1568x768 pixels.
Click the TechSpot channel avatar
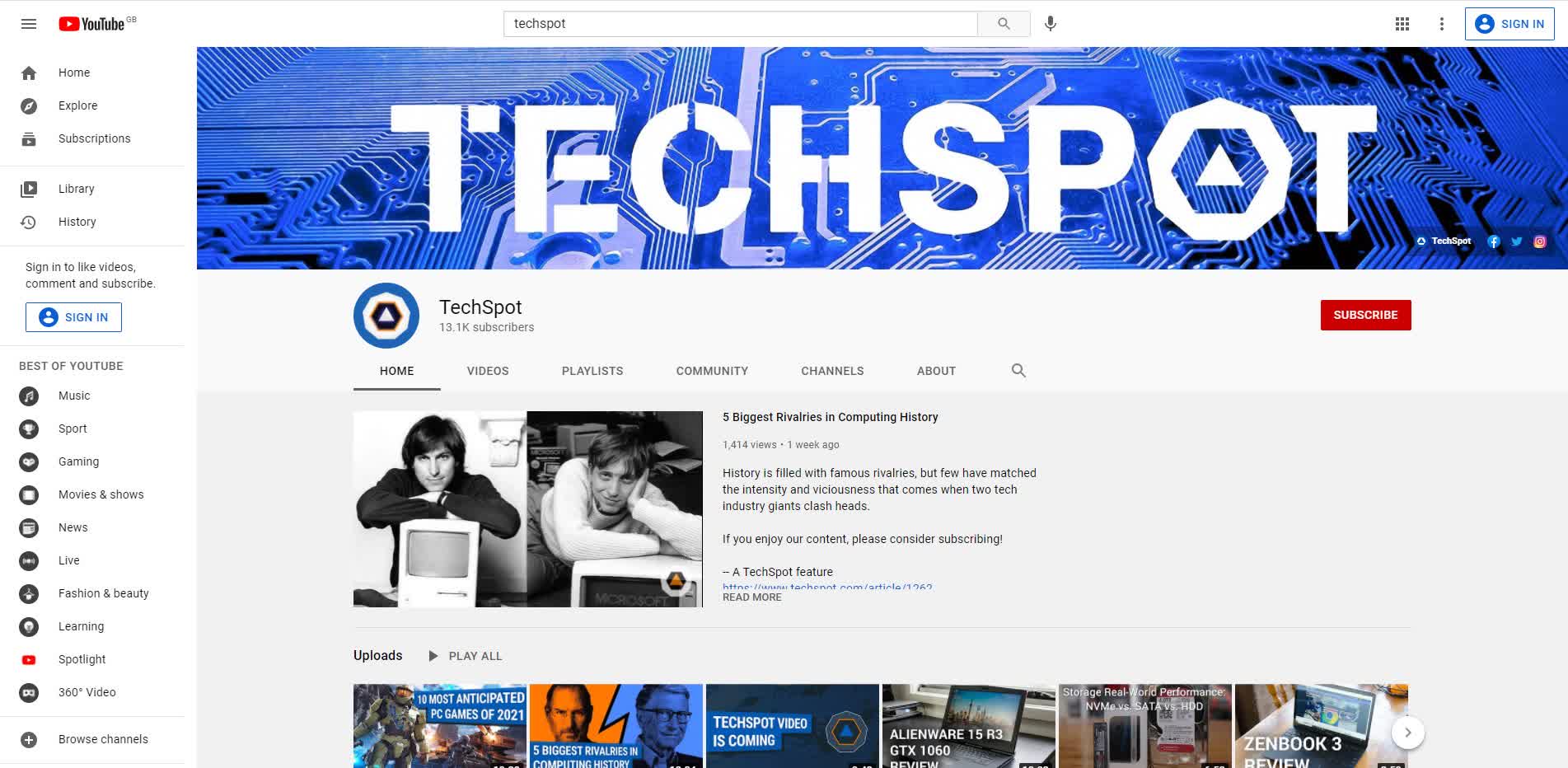click(386, 316)
